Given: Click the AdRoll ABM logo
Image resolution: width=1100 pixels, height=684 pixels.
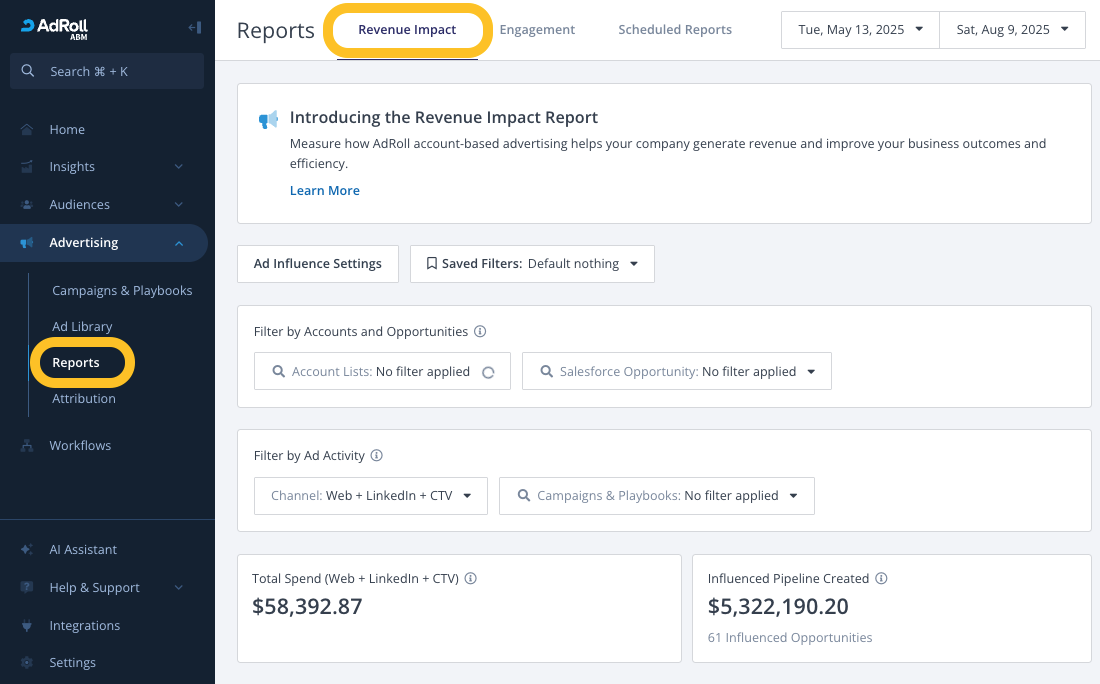Looking at the screenshot, I should point(55,28).
